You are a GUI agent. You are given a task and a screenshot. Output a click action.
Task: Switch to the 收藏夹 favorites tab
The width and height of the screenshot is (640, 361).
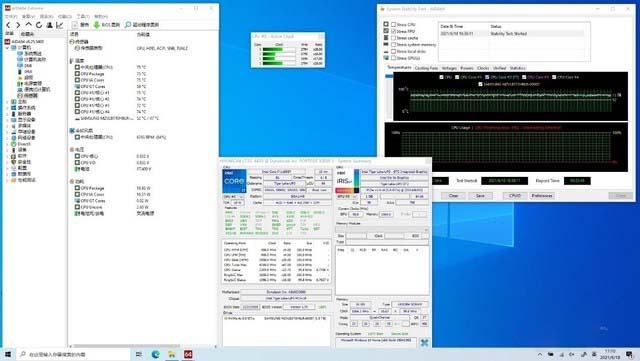tap(28, 34)
